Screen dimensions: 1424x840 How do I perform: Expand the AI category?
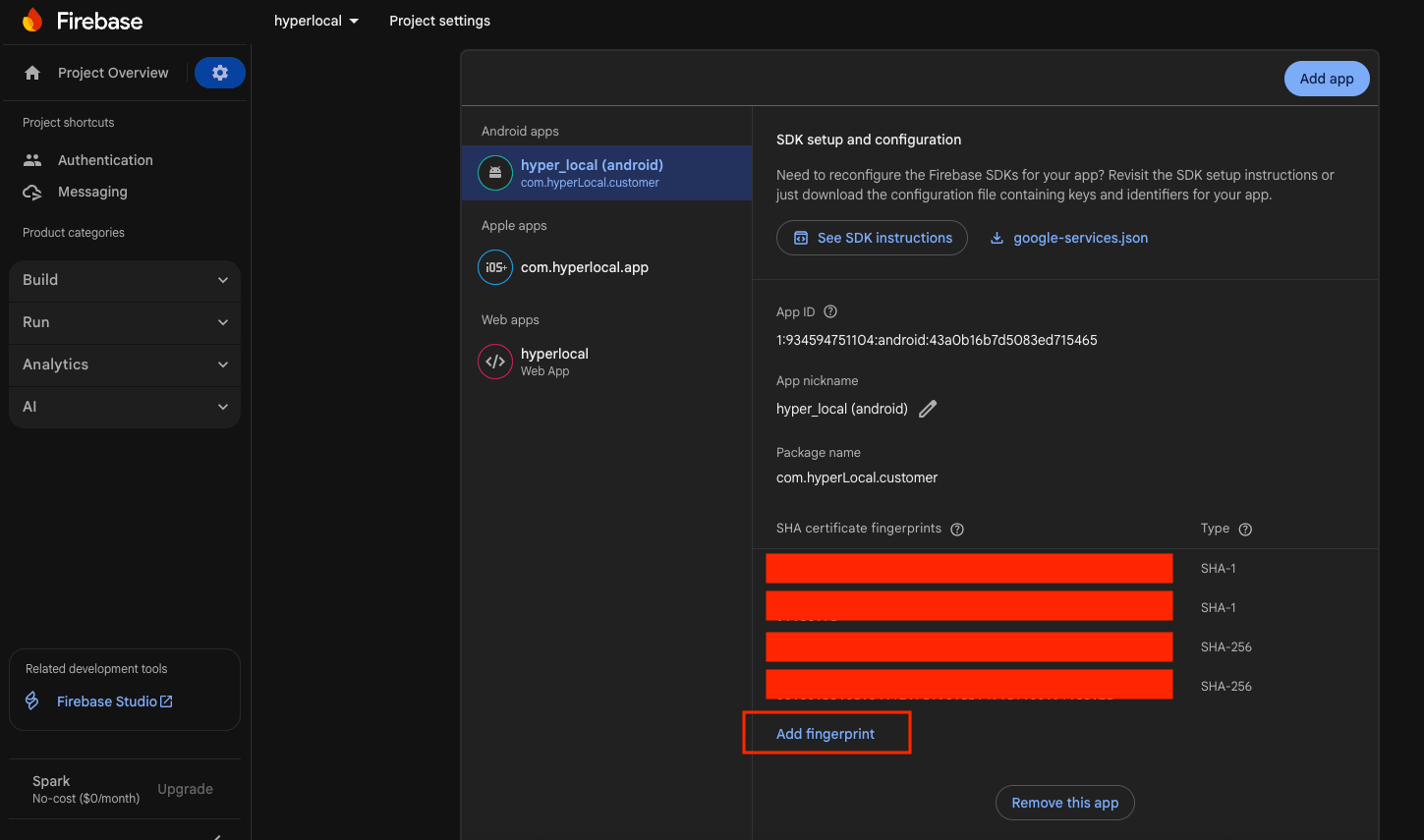pyautogui.click(x=125, y=407)
